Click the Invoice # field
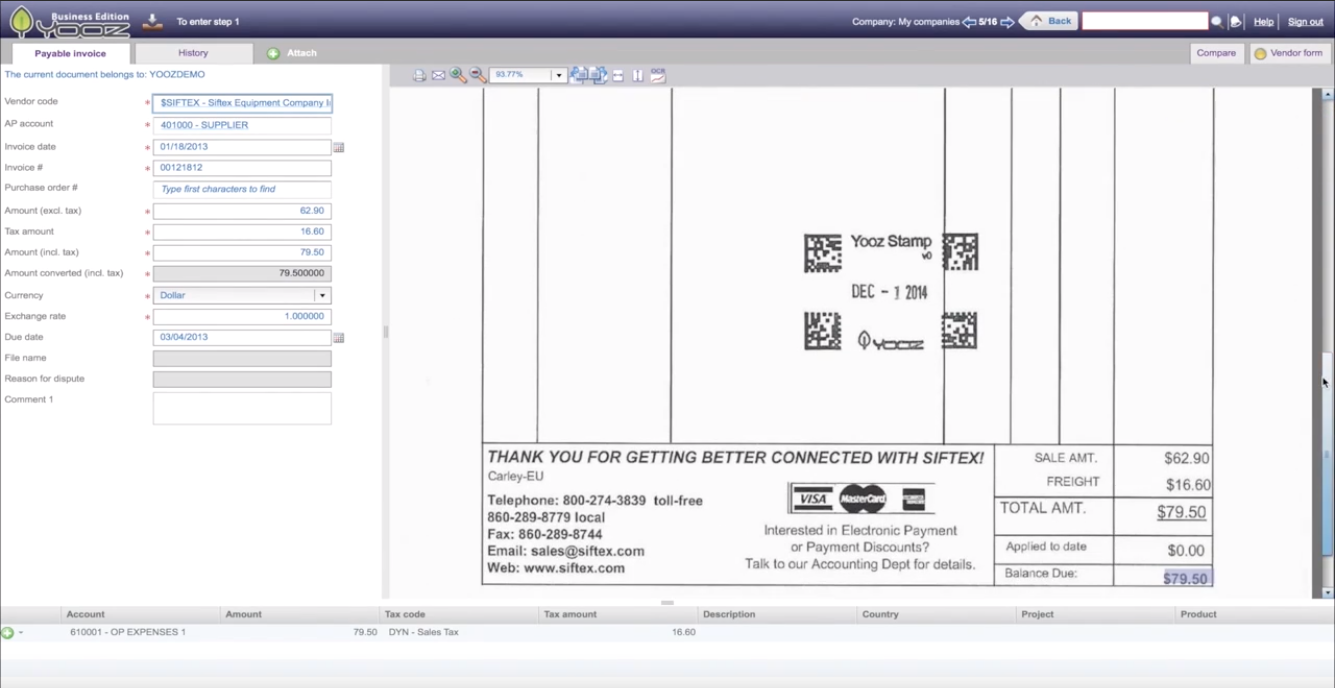Screen dimensions: 1335x688 pyautogui.click(x=242, y=168)
